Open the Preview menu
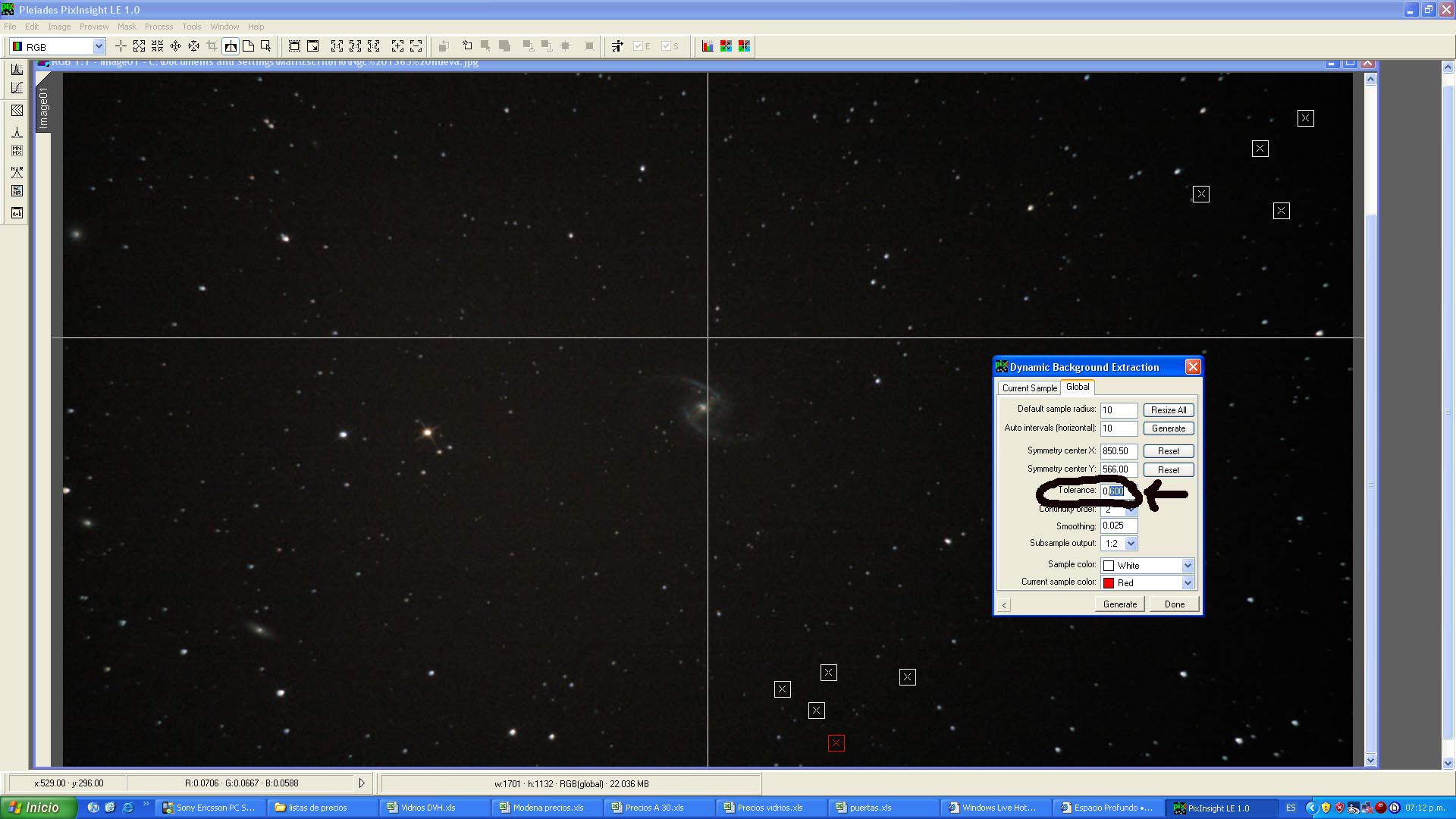 coord(94,27)
